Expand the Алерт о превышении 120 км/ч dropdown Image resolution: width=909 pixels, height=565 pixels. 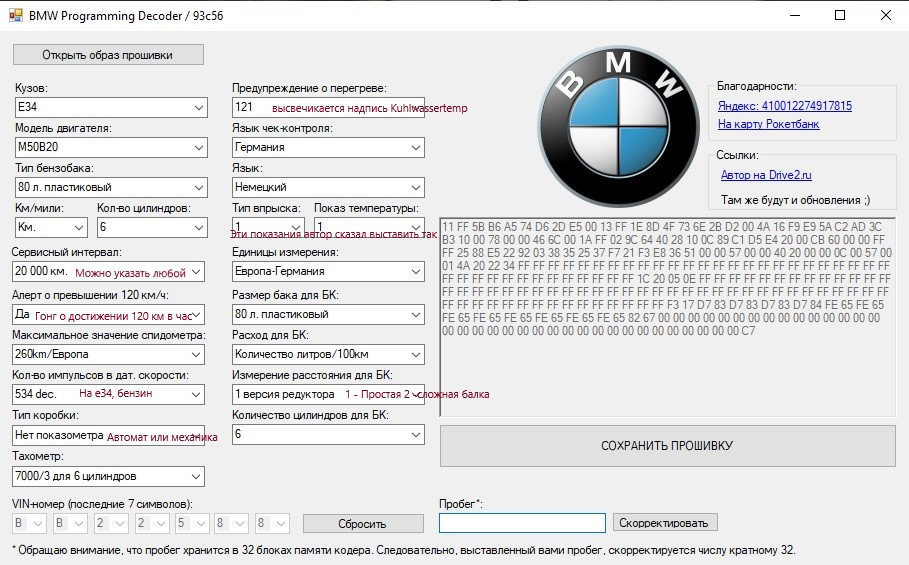click(x=108, y=315)
